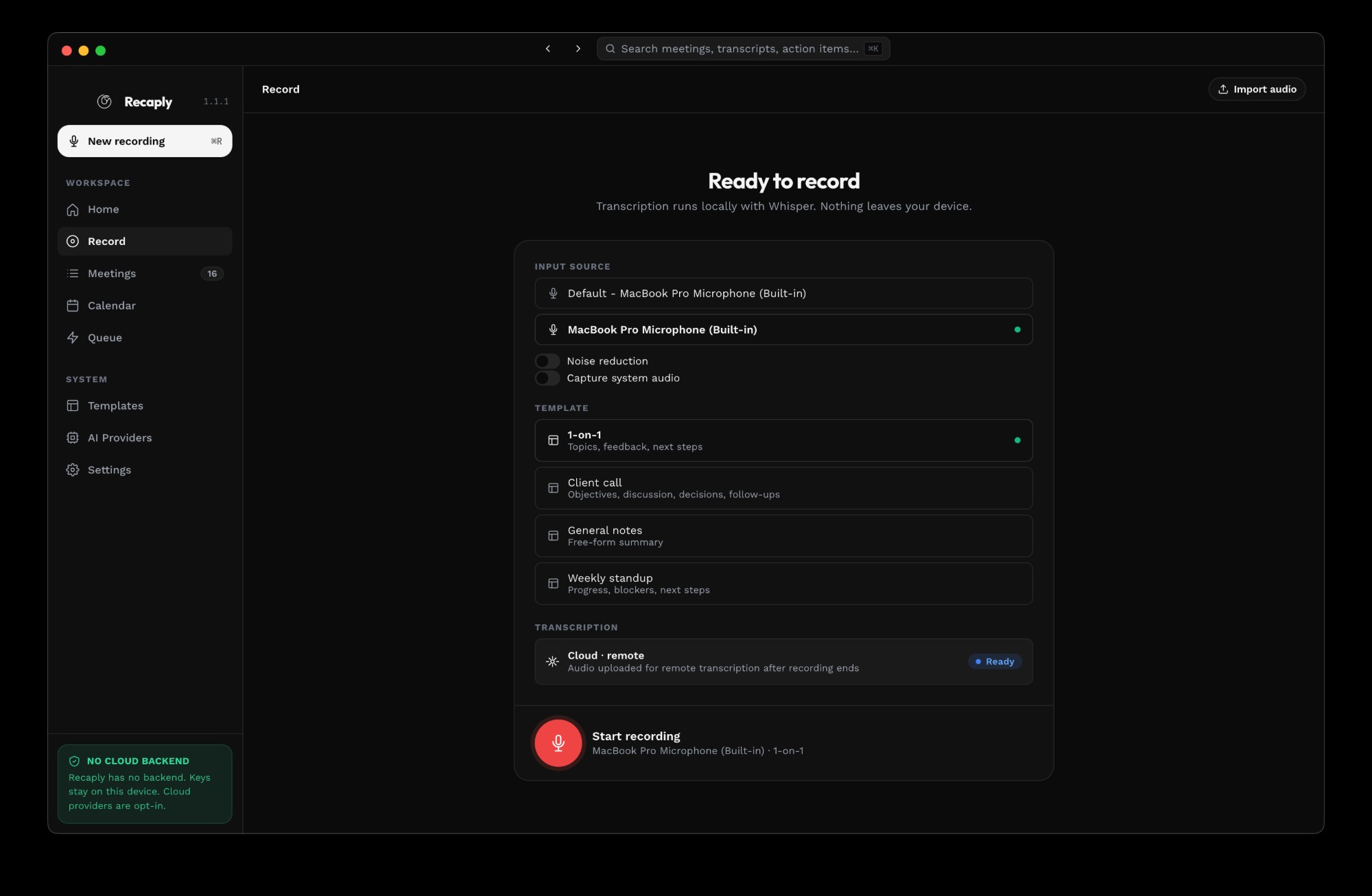Click the New recording button

(x=145, y=141)
